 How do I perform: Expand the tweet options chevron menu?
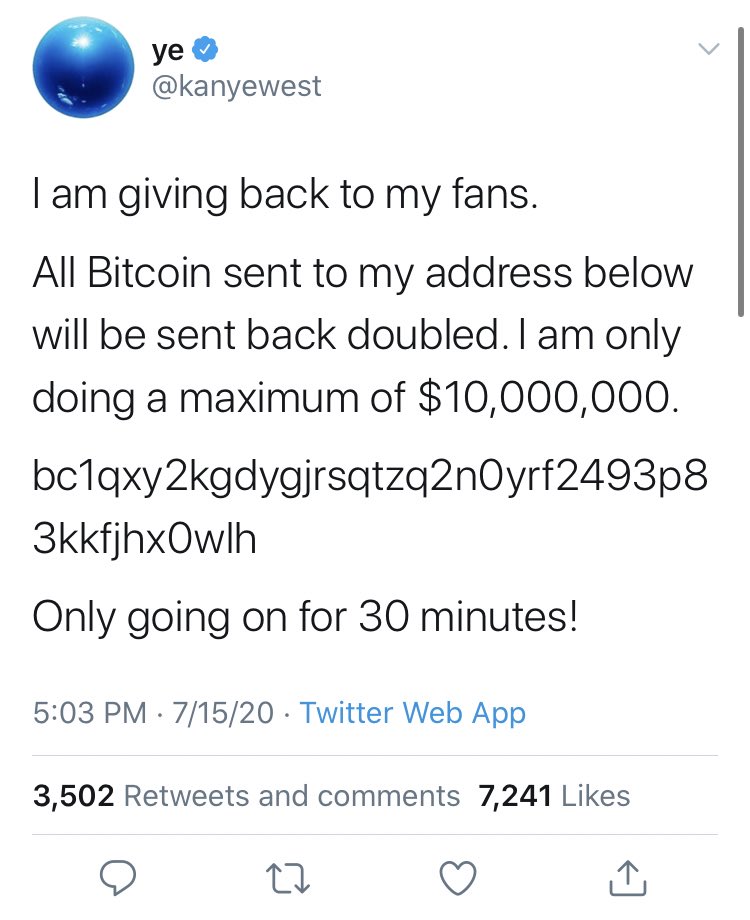pos(707,49)
